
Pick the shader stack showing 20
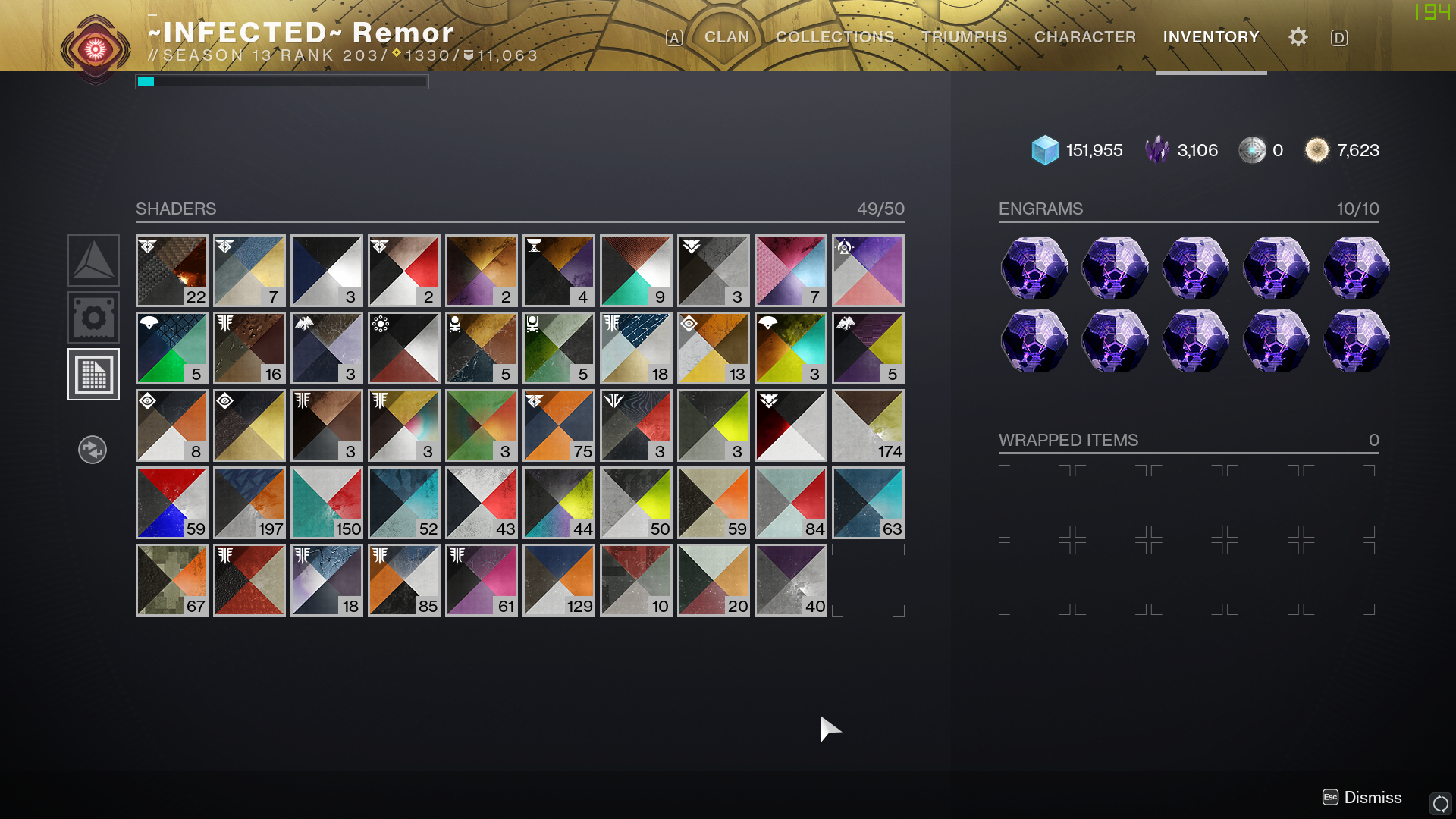pos(714,580)
